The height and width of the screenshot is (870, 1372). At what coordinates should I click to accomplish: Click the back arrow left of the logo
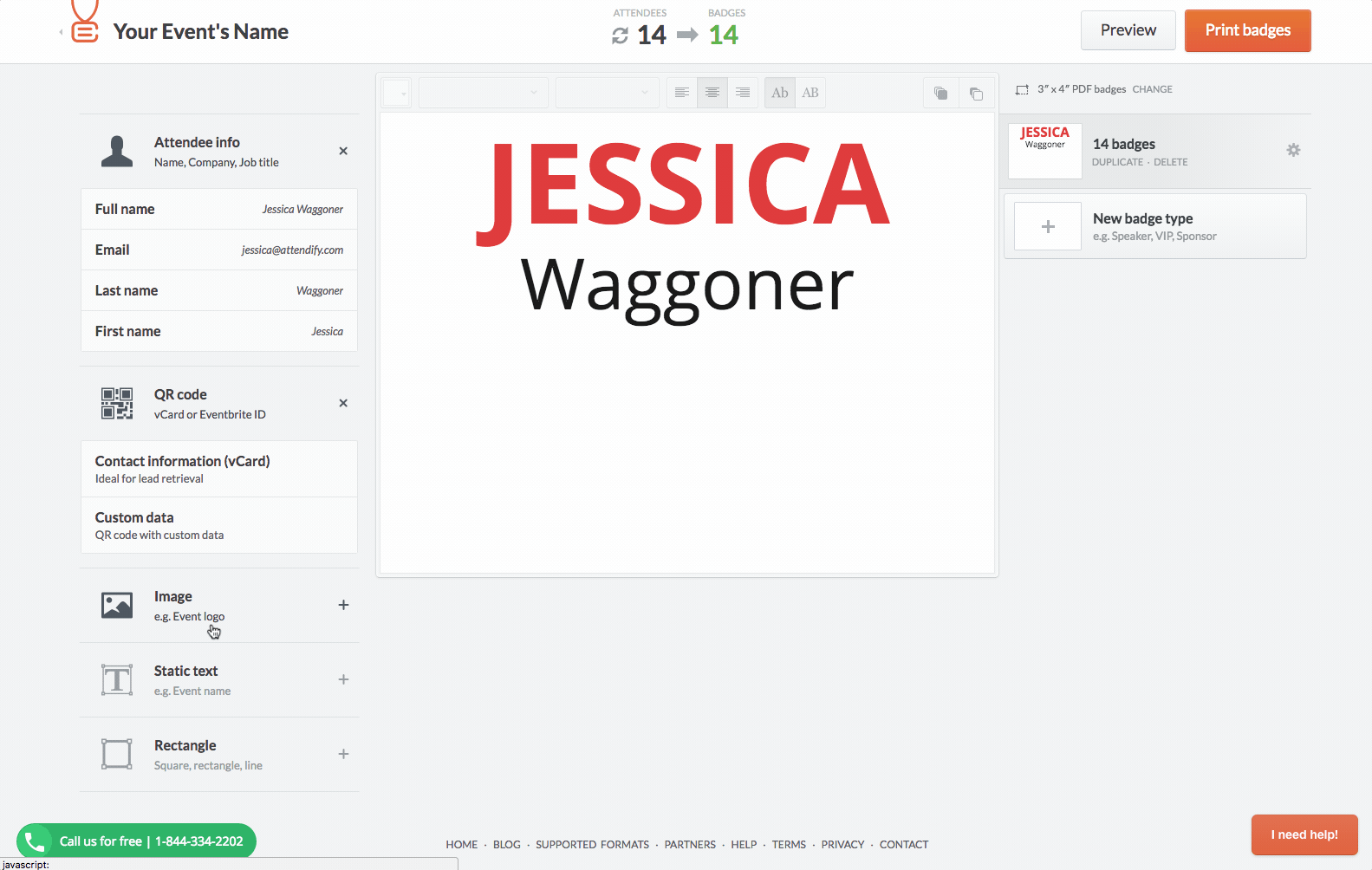(x=61, y=32)
